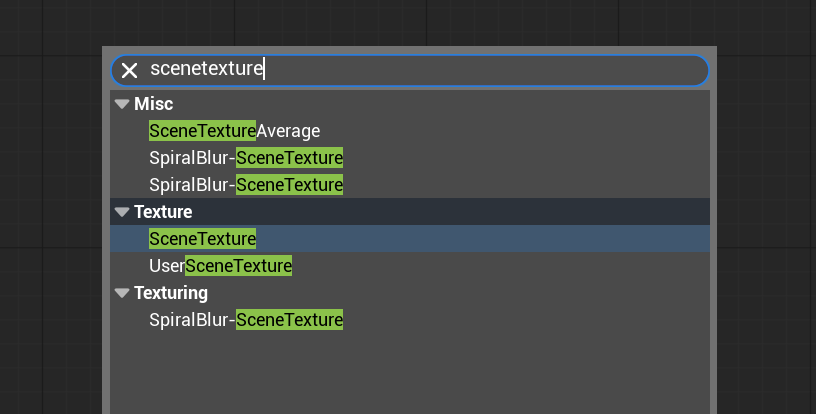816x414 pixels.
Task: Click blank space right of the Misc header
Action: point(450,104)
